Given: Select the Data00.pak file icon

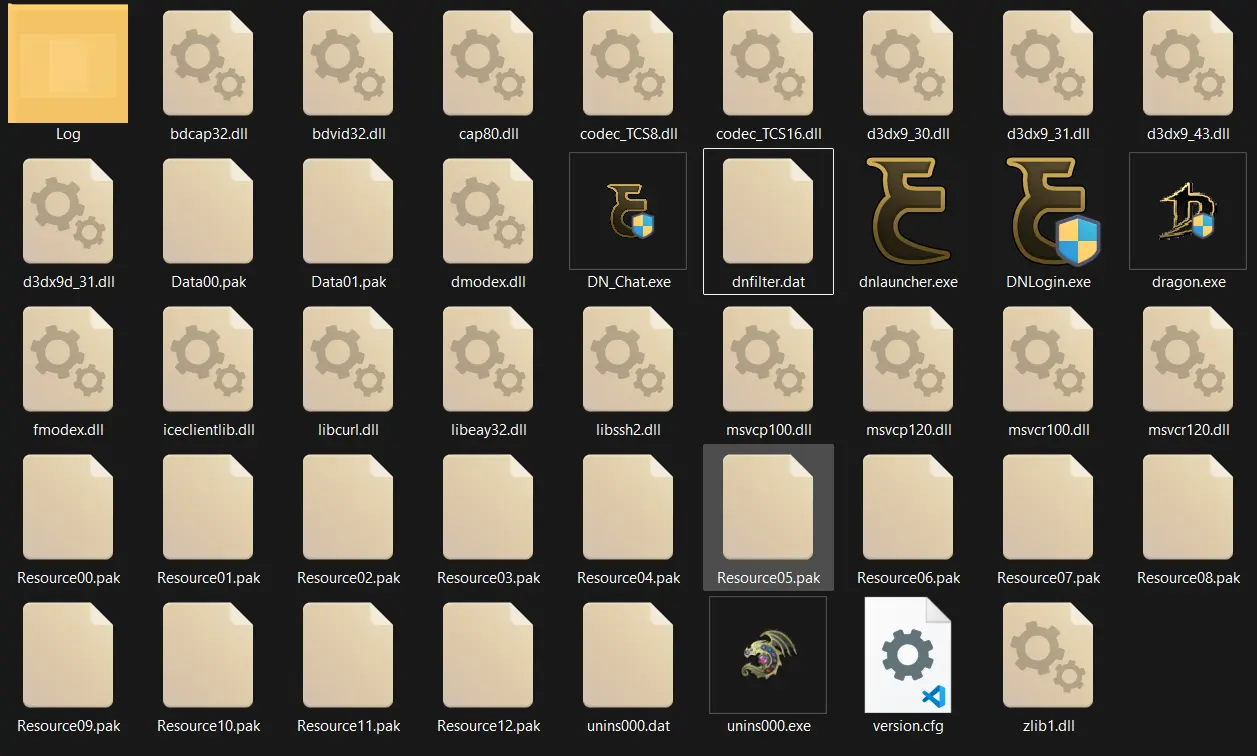Looking at the screenshot, I should point(208,212).
